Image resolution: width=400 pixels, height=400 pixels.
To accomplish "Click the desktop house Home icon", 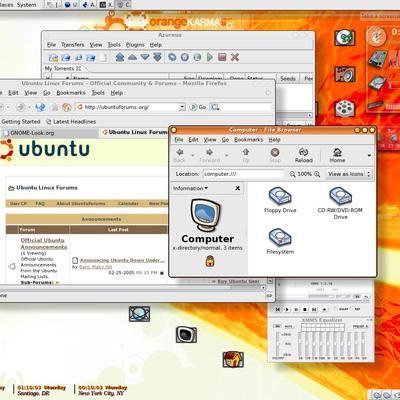I will click(233, 359).
